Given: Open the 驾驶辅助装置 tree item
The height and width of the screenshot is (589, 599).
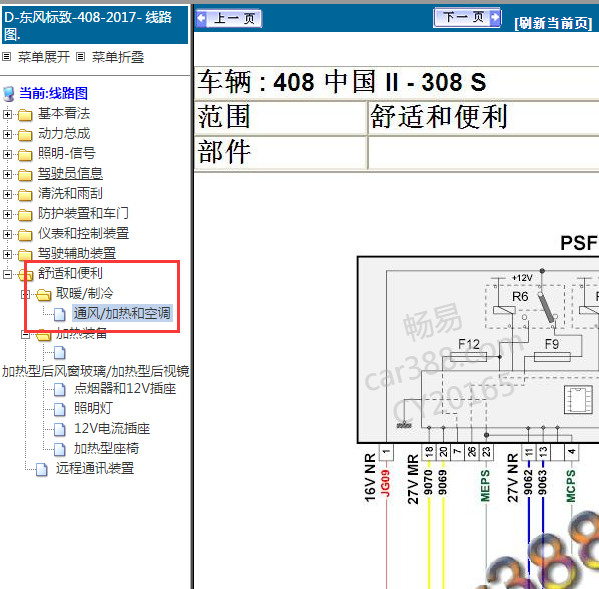Looking at the screenshot, I should pyautogui.click(x=77, y=253).
